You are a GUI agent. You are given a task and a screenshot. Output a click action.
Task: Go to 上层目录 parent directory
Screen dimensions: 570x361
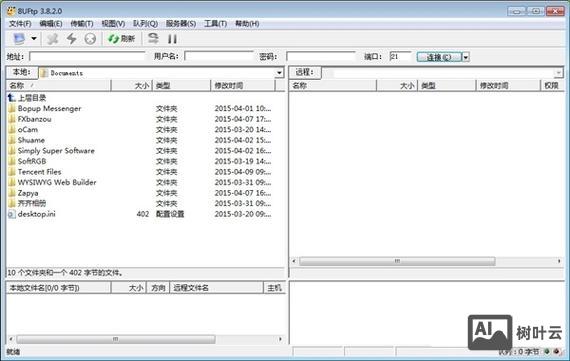click(32, 98)
